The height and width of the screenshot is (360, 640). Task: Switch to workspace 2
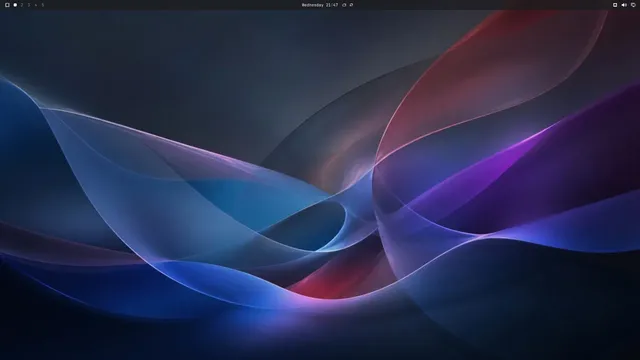tap(22, 5)
